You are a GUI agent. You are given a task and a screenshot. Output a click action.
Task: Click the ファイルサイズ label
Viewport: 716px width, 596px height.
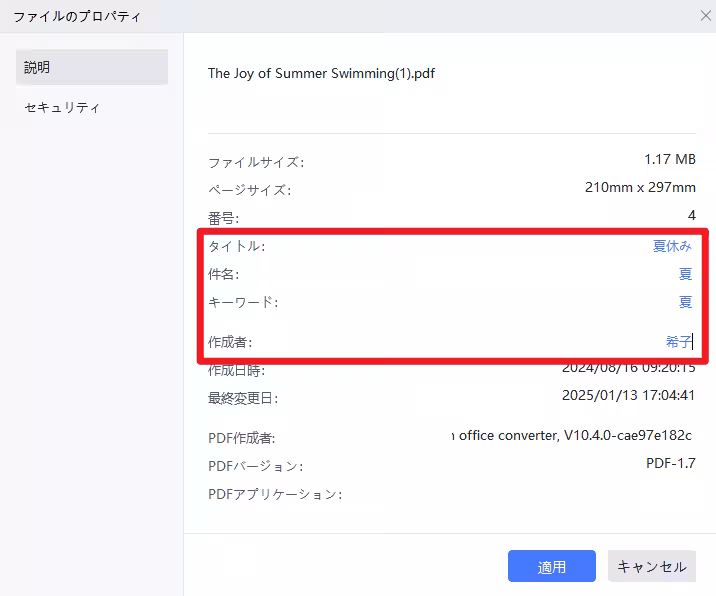click(x=255, y=162)
